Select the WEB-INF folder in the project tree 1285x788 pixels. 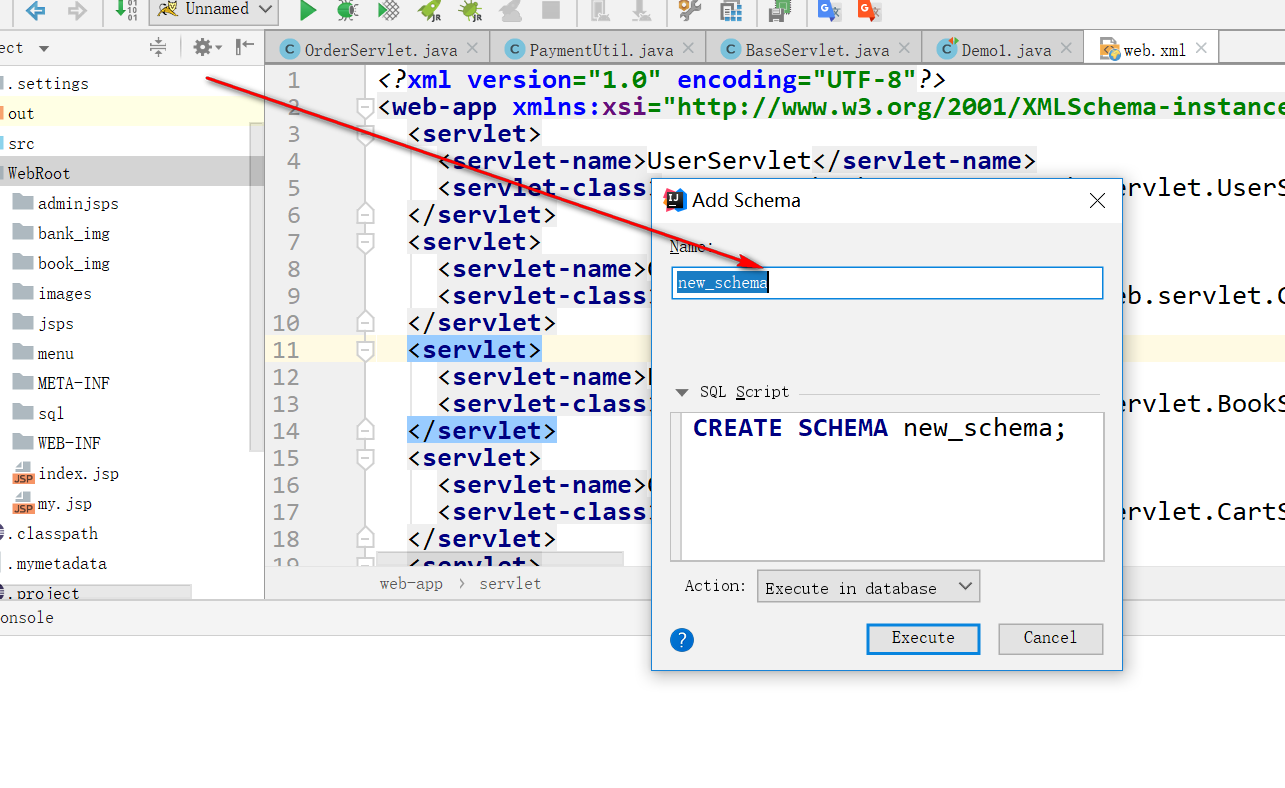tap(74, 442)
